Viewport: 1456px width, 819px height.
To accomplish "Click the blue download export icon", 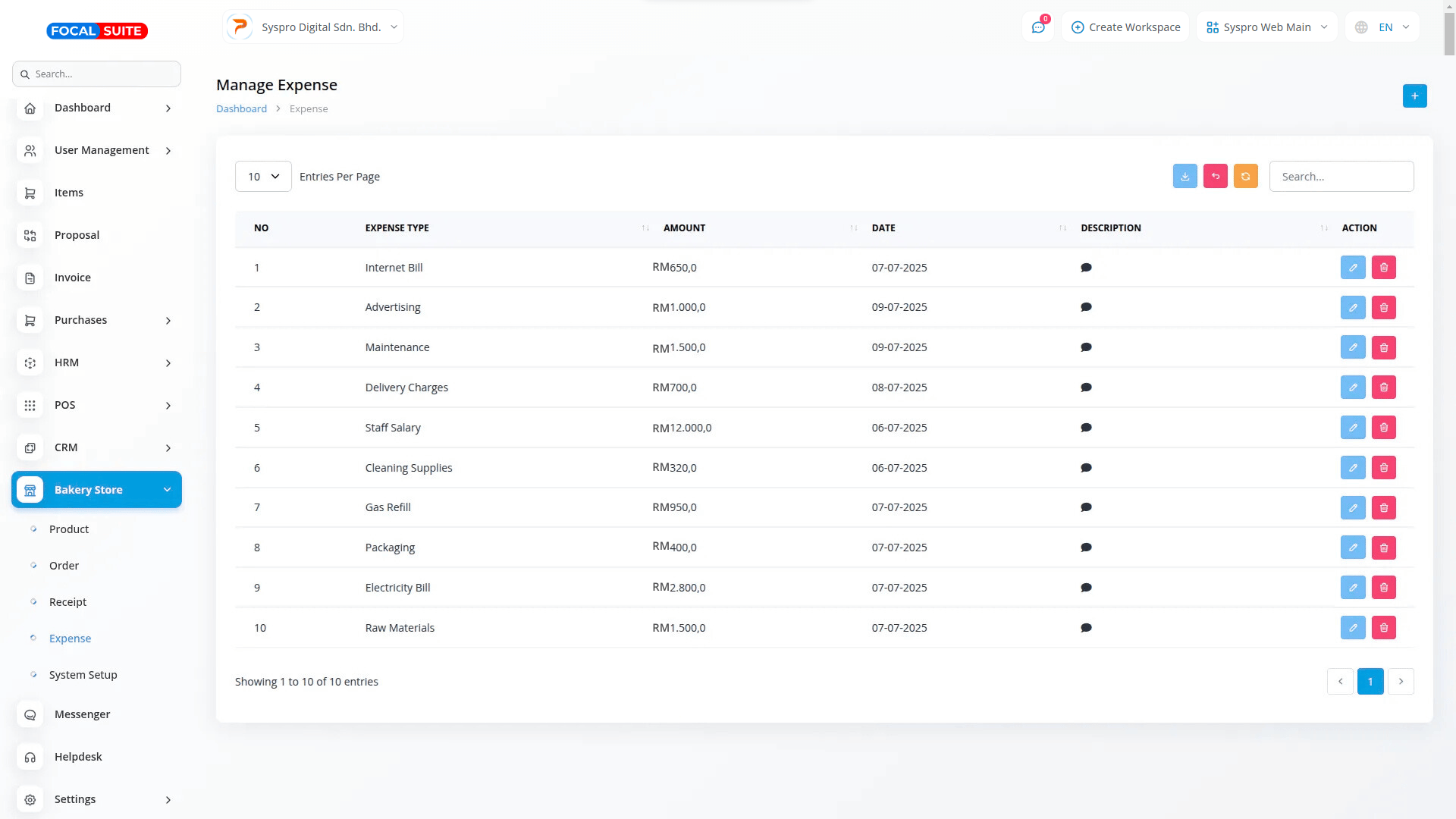I will (x=1185, y=176).
